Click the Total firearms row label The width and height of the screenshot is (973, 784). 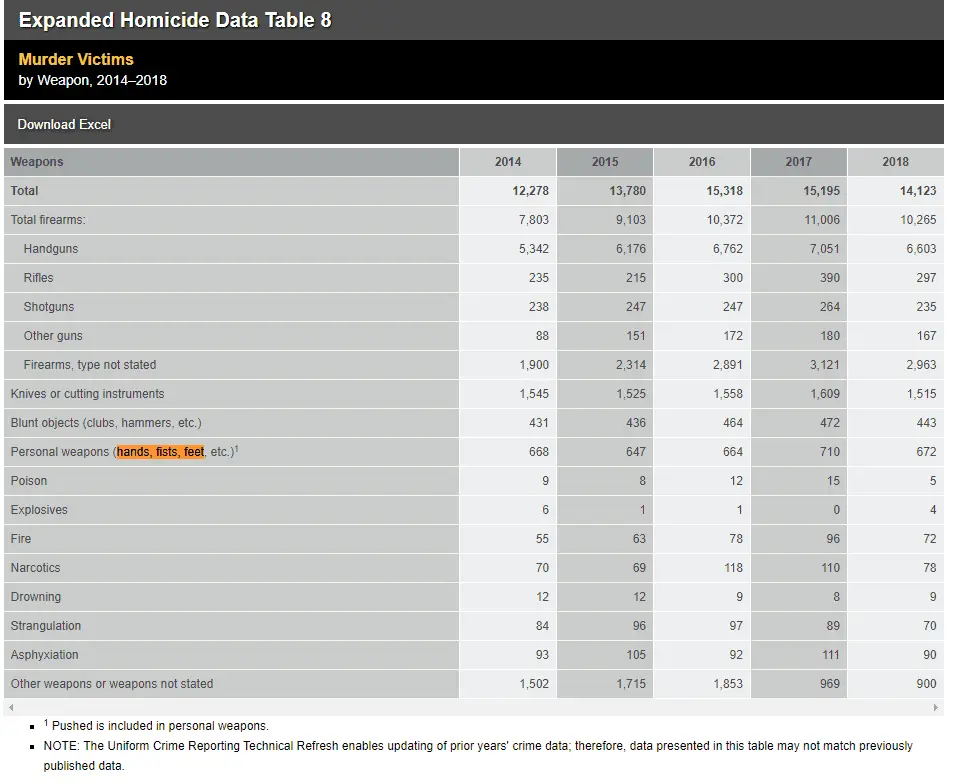point(48,220)
